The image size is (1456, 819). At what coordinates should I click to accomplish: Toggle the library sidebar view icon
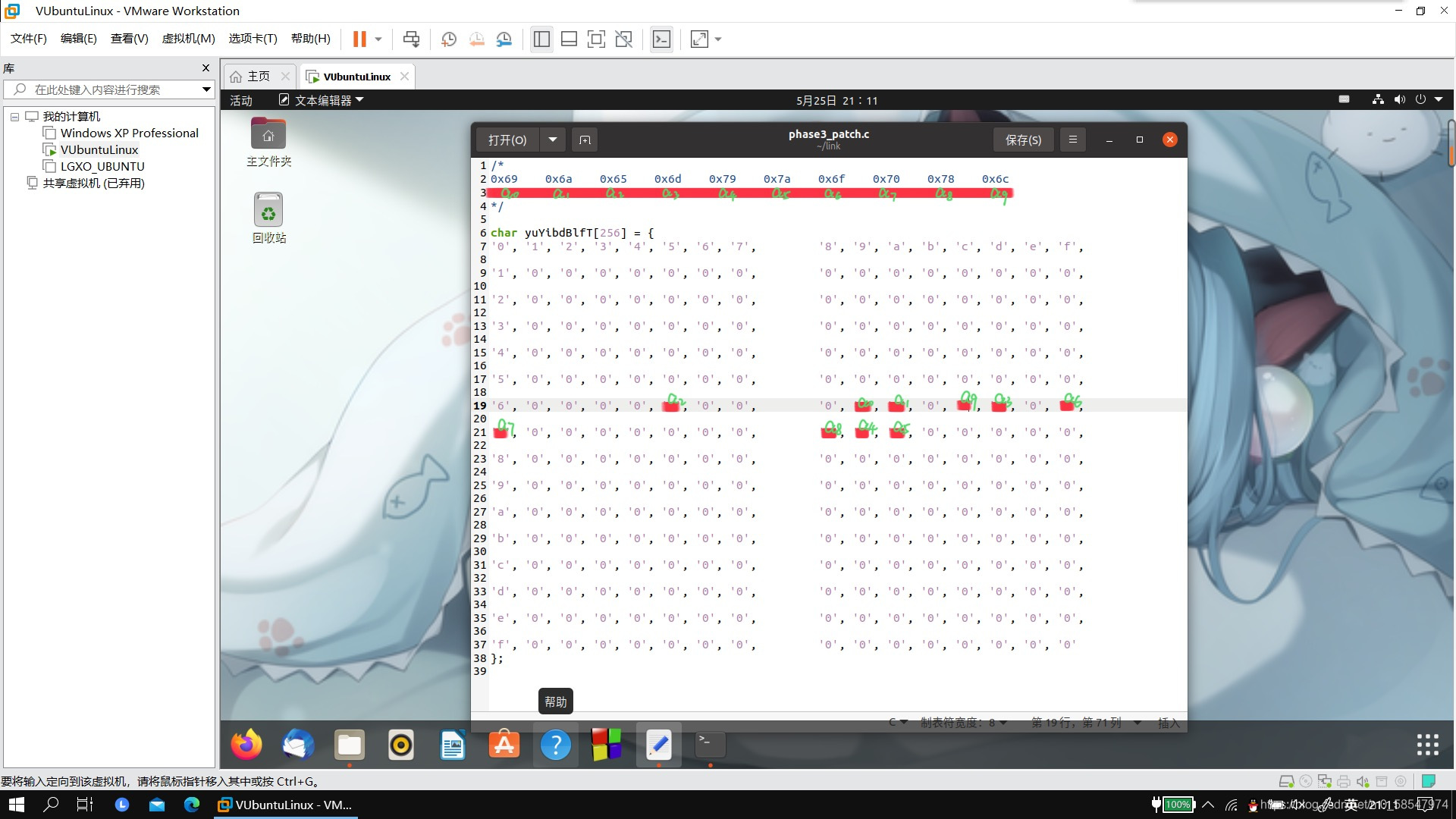click(x=541, y=39)
